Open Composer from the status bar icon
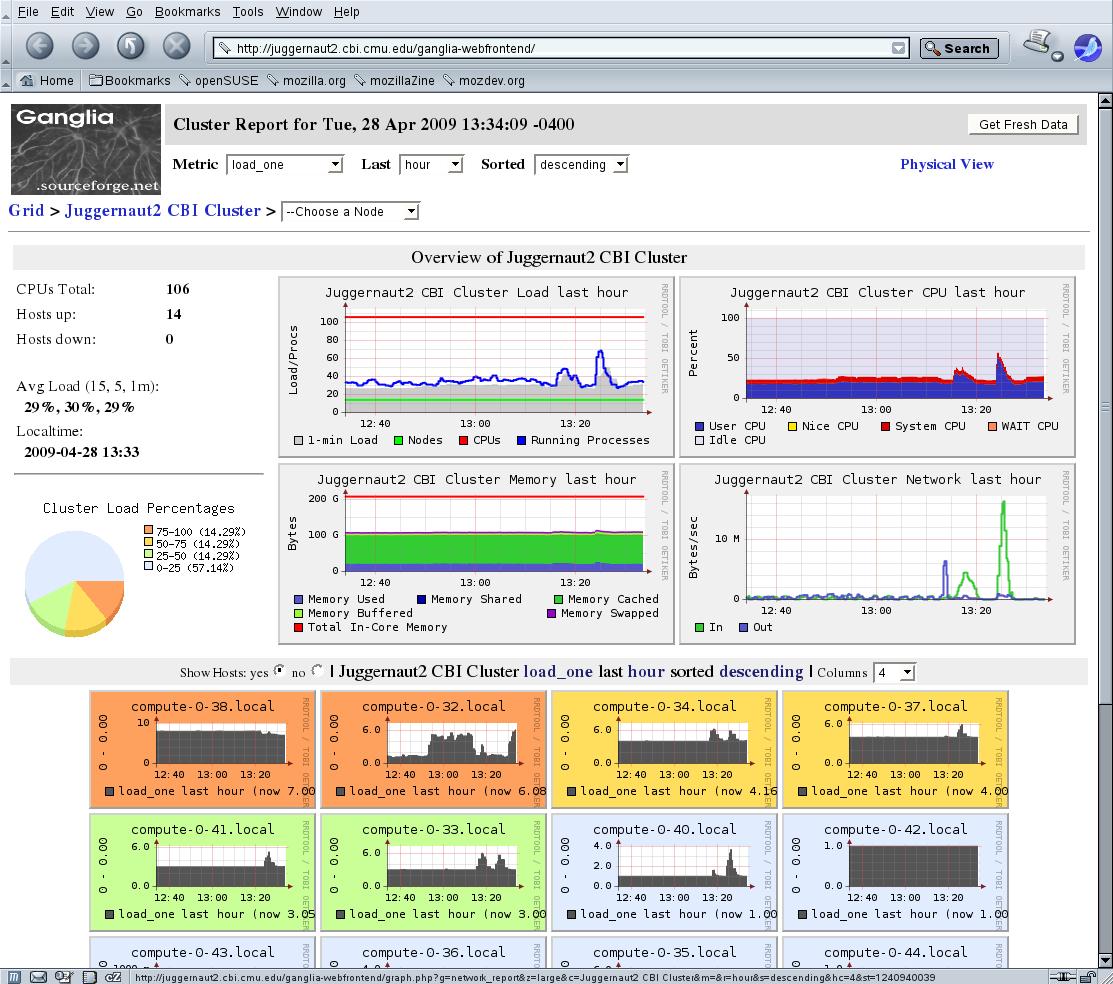Image resolution: width=1113 pixels, height=984 pixels. (64, 977)
